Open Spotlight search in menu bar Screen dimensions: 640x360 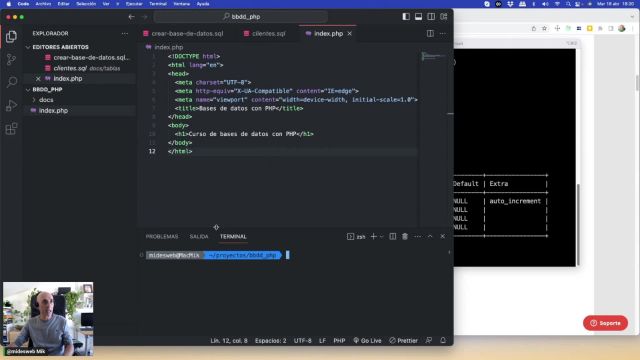[x=568, y=4]
